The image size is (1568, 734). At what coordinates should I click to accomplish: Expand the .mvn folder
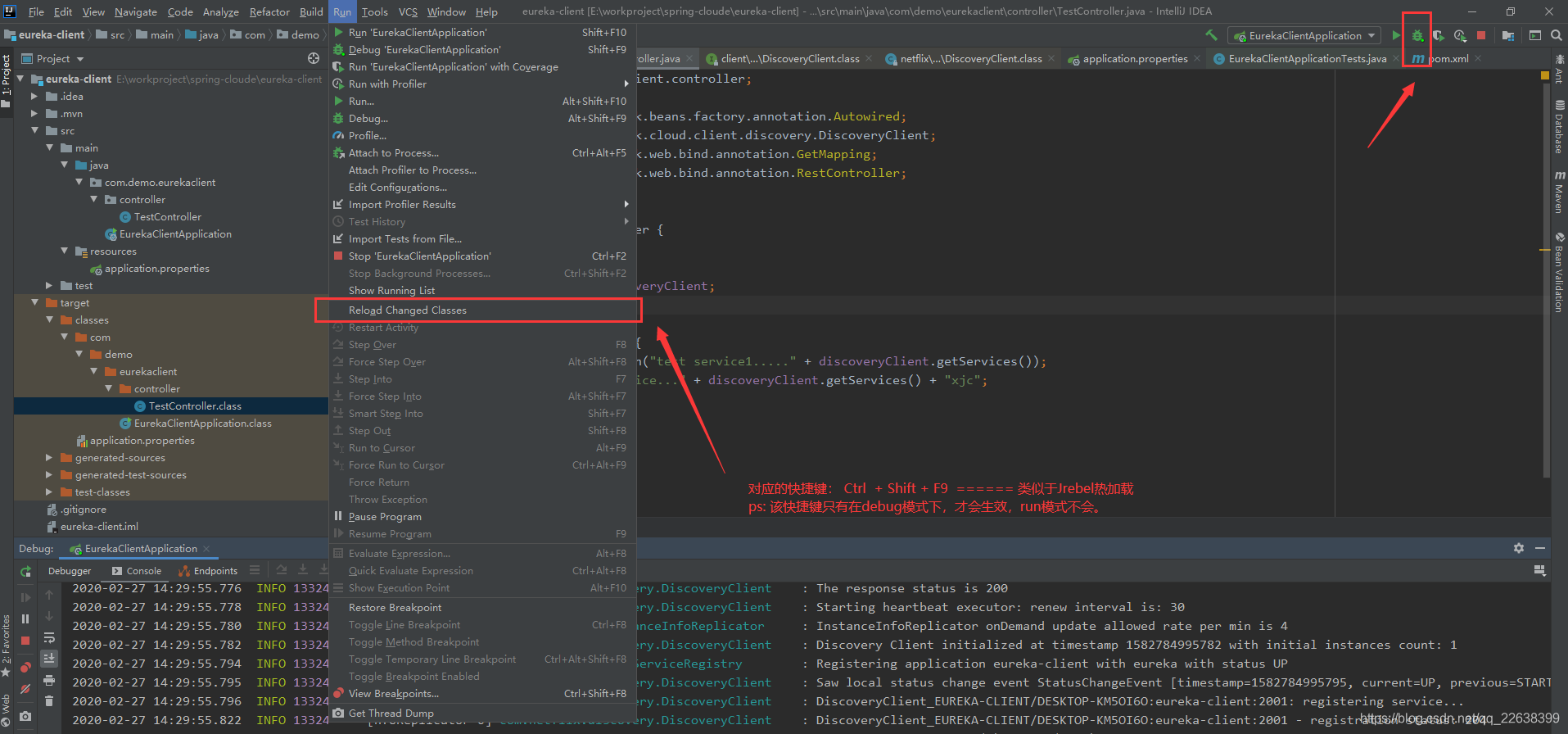(x=34, y=113)
